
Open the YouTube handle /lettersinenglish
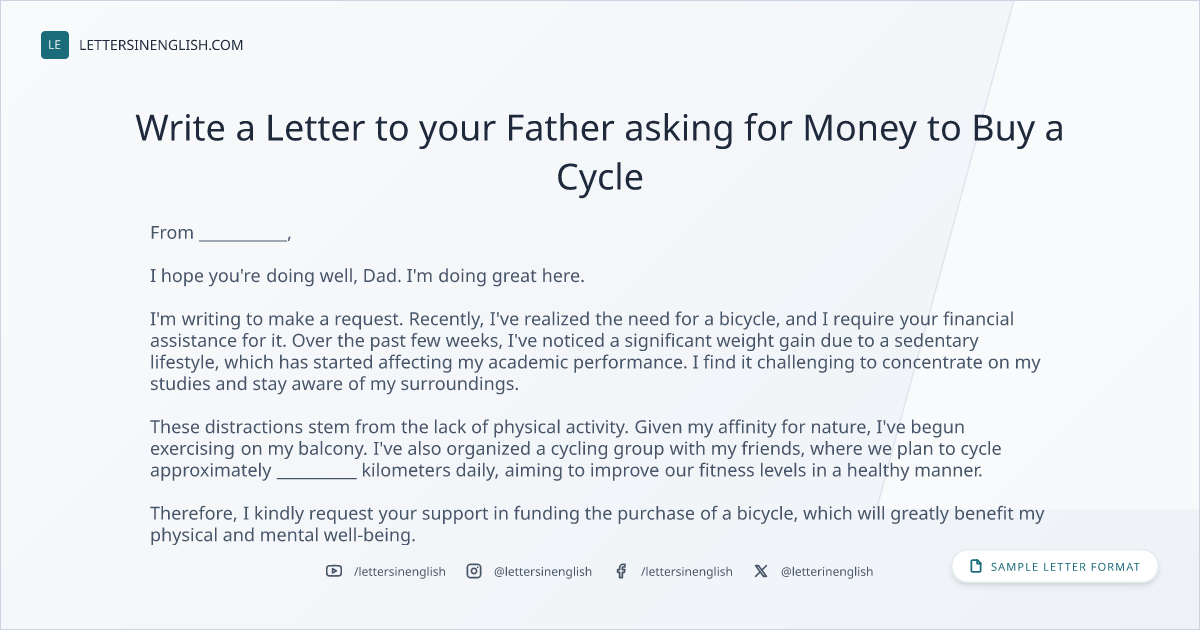coord(400,571)
